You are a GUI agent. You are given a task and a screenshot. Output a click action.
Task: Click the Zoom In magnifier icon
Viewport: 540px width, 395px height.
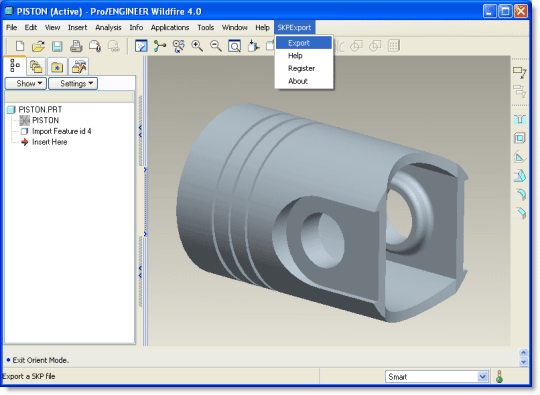pos(197,46)
